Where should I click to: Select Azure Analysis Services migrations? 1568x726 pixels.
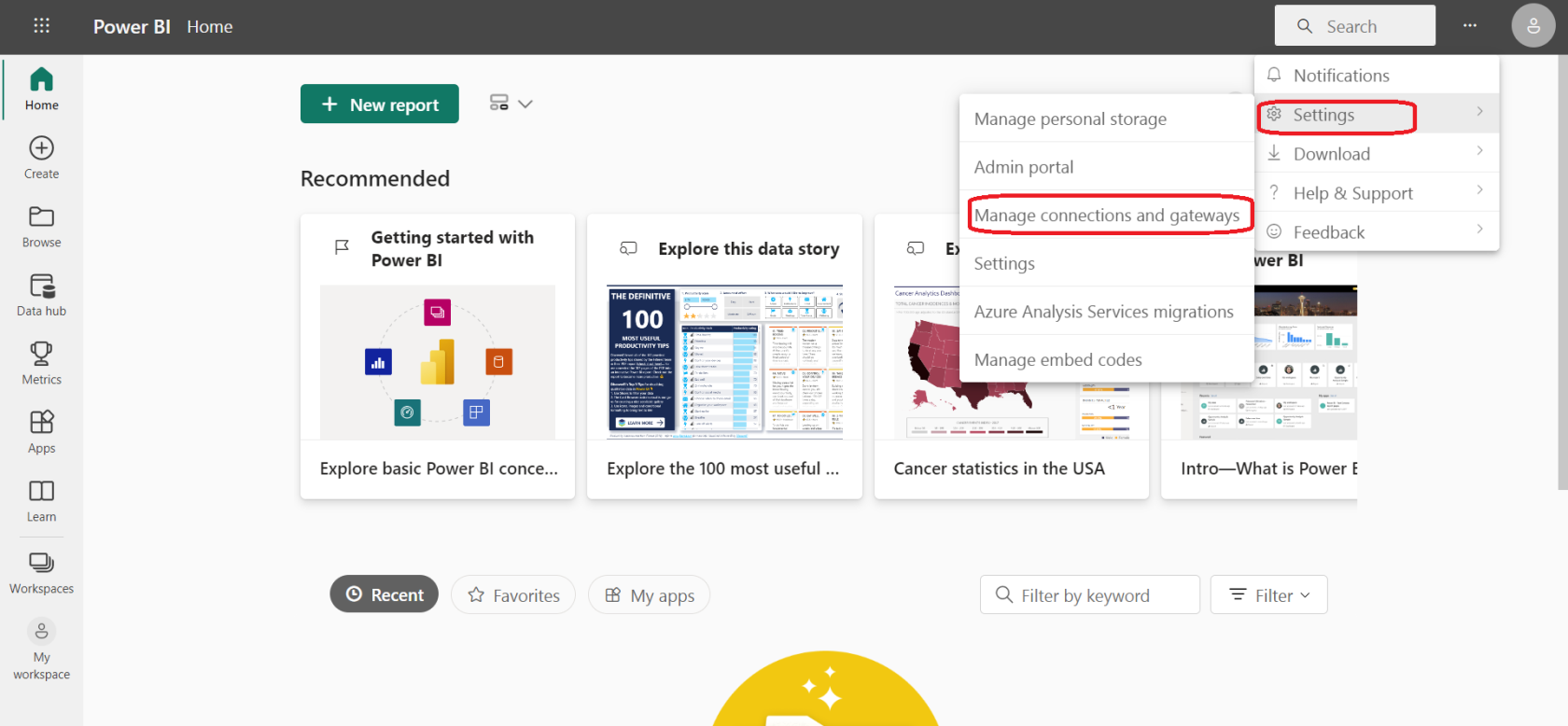[x=1107, y=312]
